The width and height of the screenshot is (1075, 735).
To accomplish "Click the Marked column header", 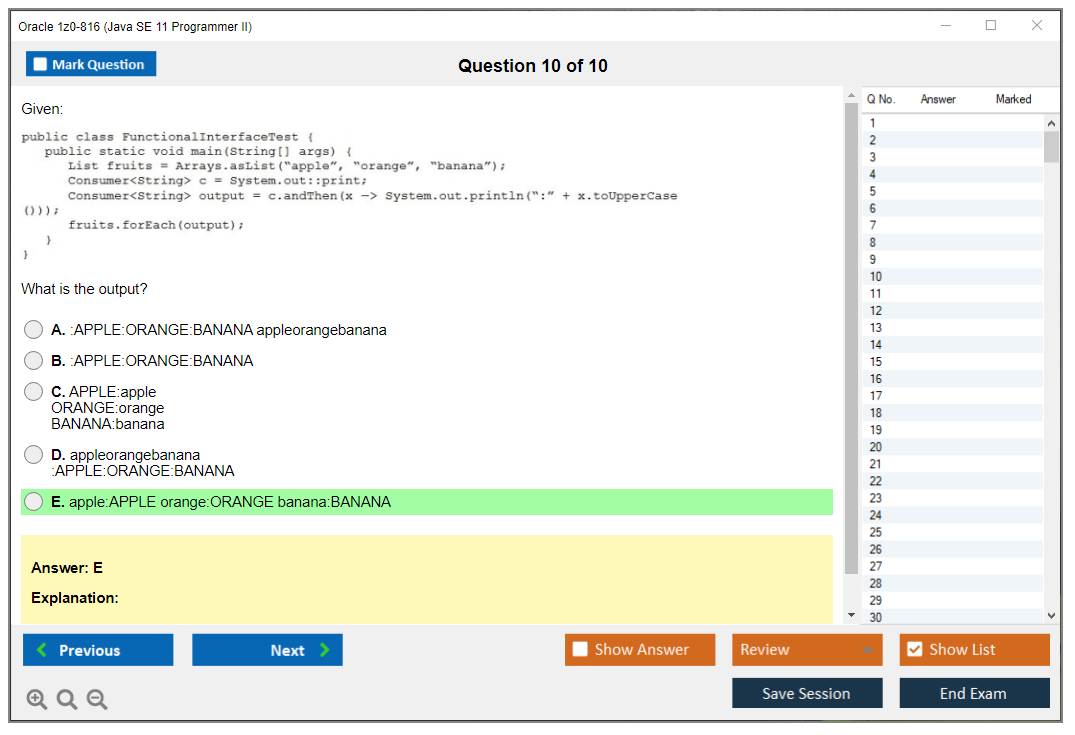I will (1012, 99).
